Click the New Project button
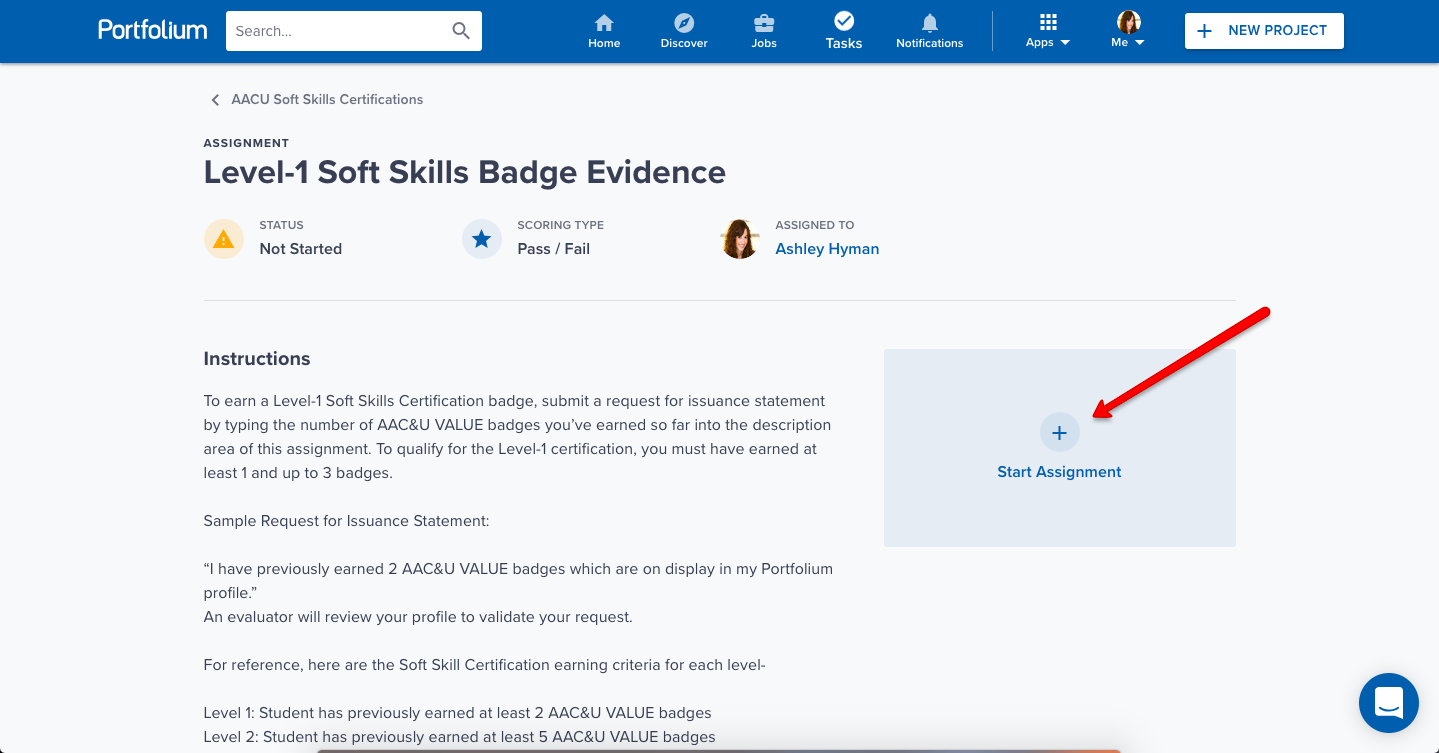The width and height of the screenshot is (1439, 753). coord(1264,31)
